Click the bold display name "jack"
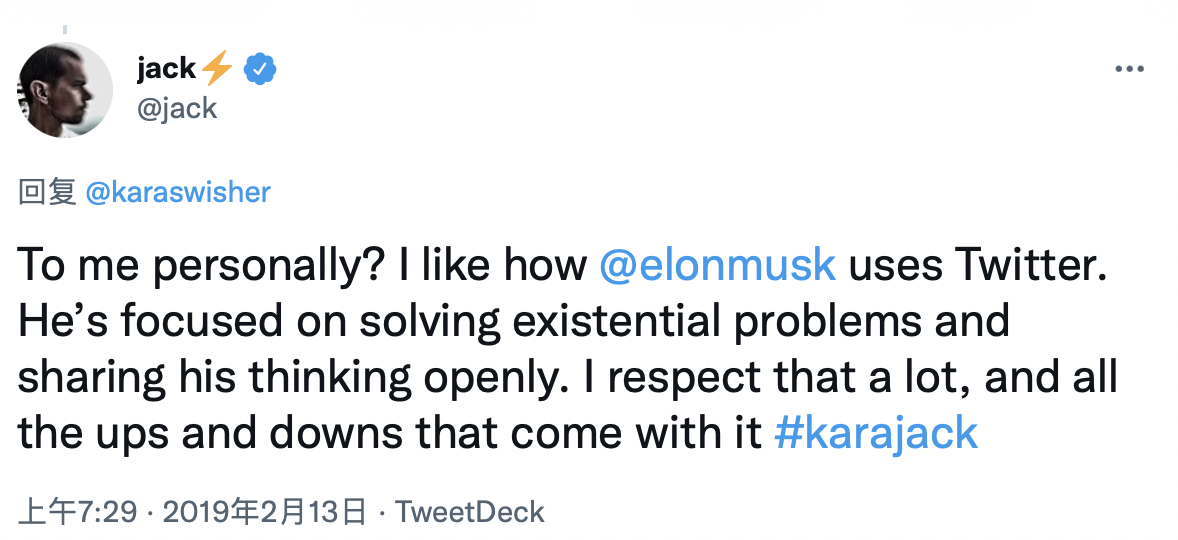This screenshot has width=1178, height=540. pos(166,70)
